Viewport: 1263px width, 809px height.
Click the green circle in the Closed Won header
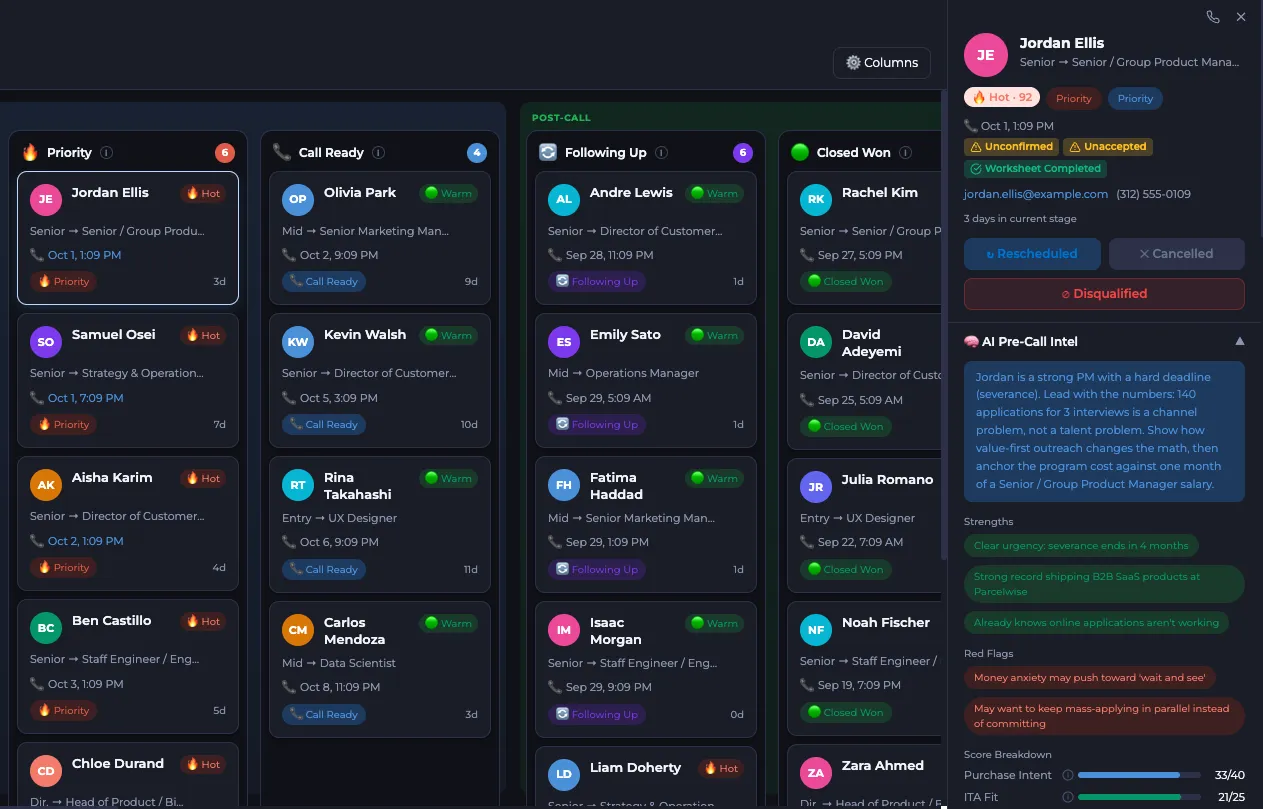pos(800,153)
